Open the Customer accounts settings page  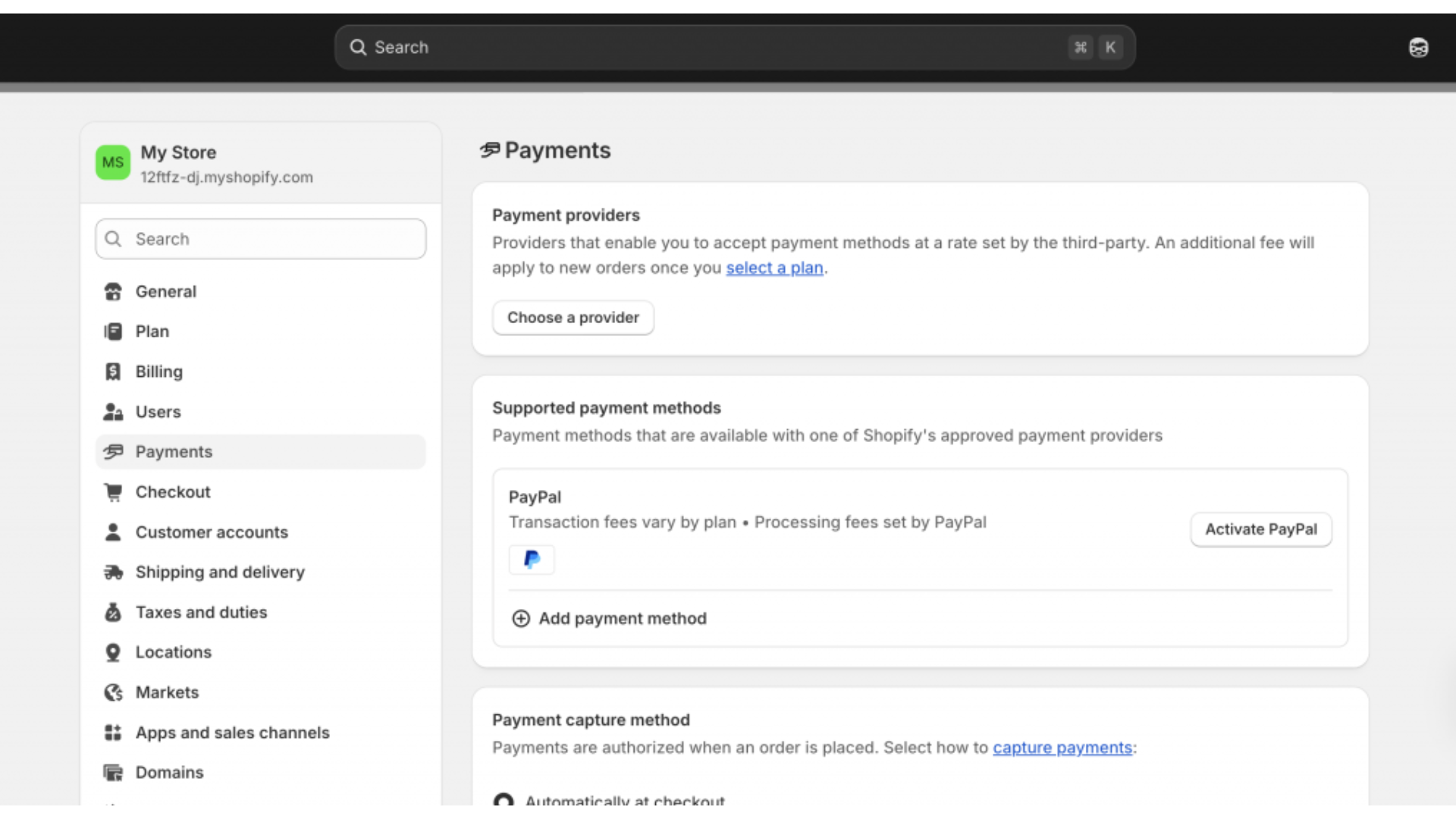tap(212, 532)
